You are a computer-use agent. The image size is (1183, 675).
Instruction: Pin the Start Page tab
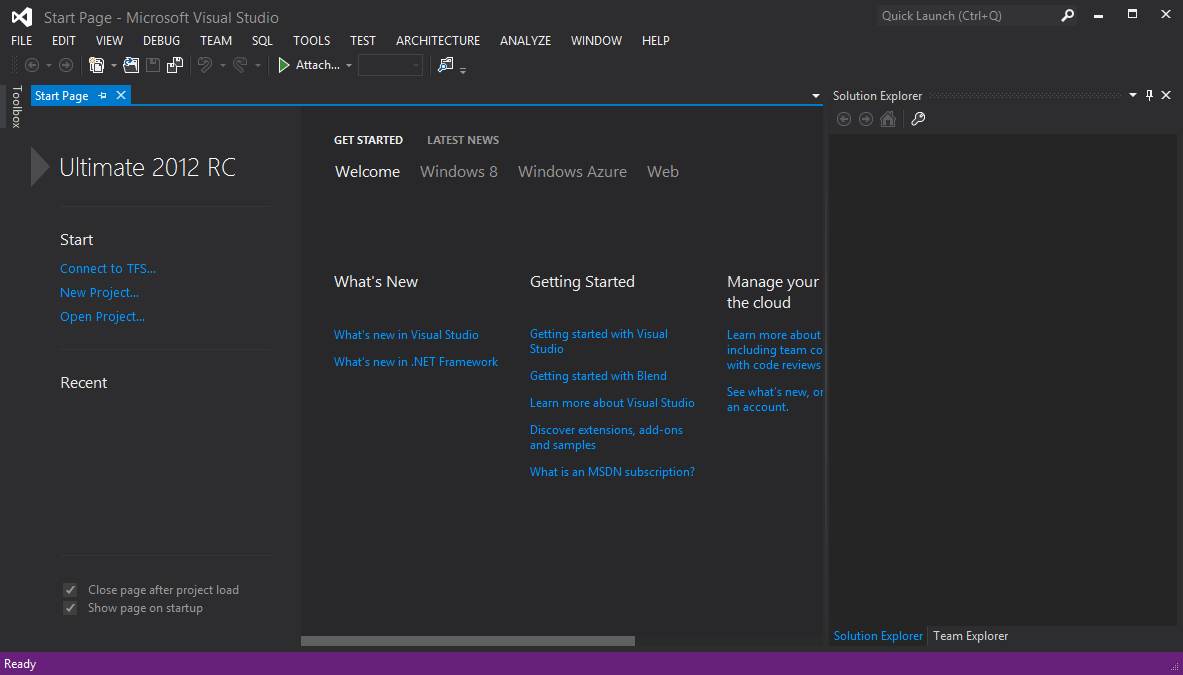[102, 96]
